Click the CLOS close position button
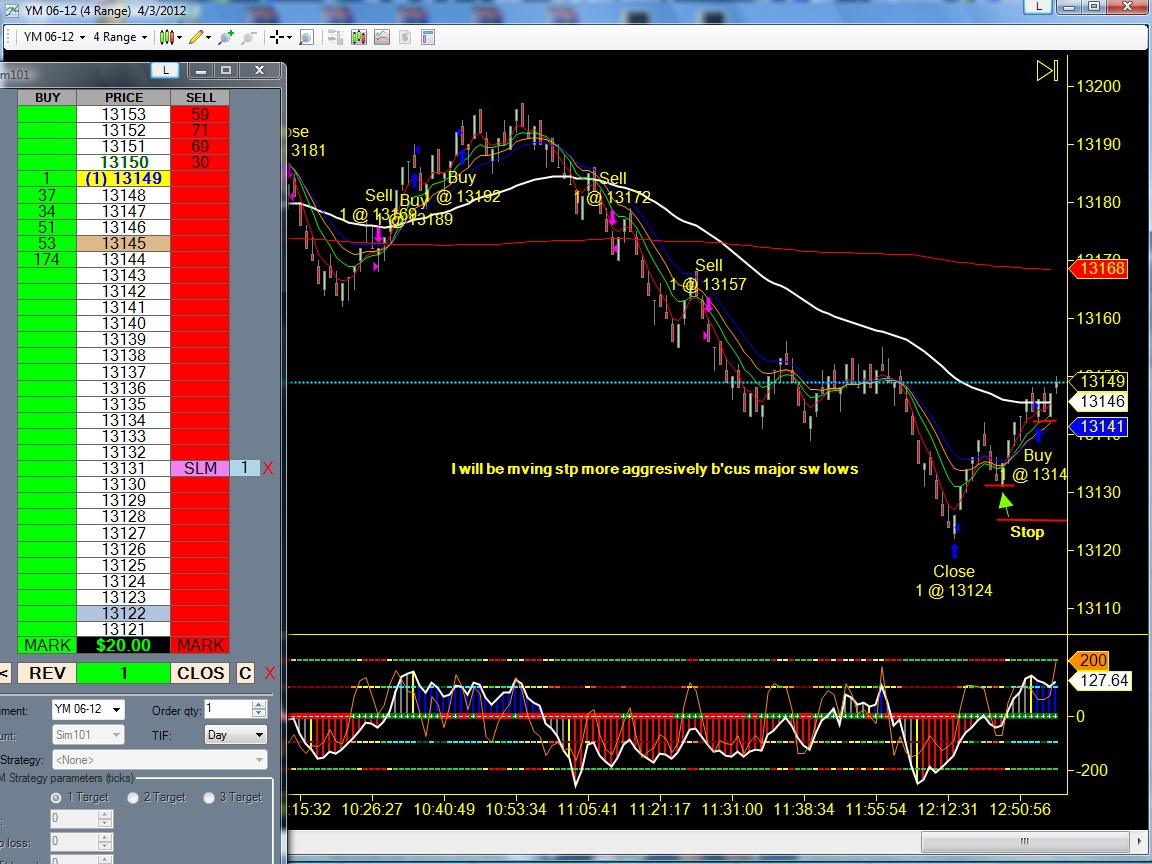 click(201, 673)
